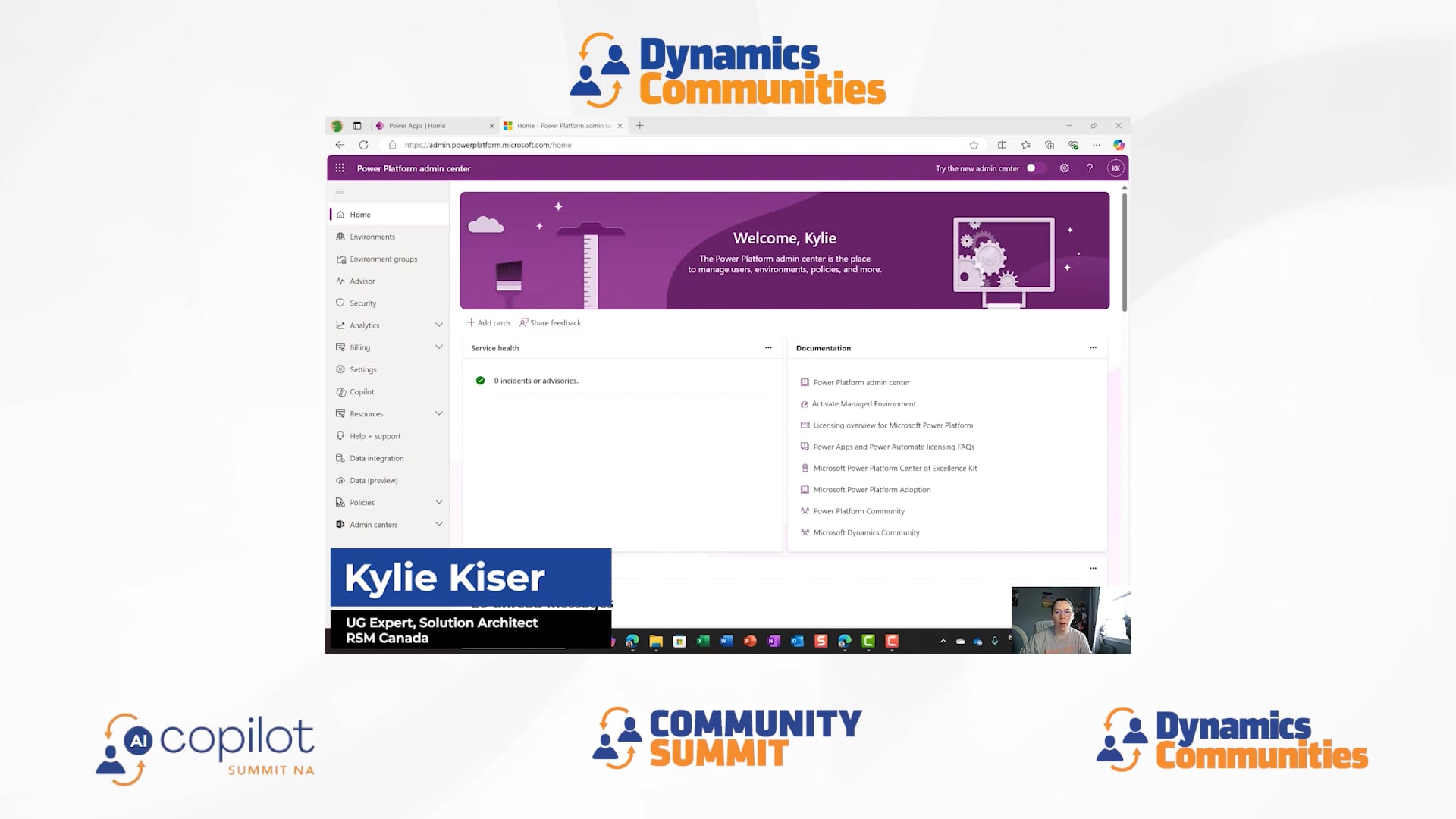
Task: Open the KK account avatar
Action: [1116, 168]
